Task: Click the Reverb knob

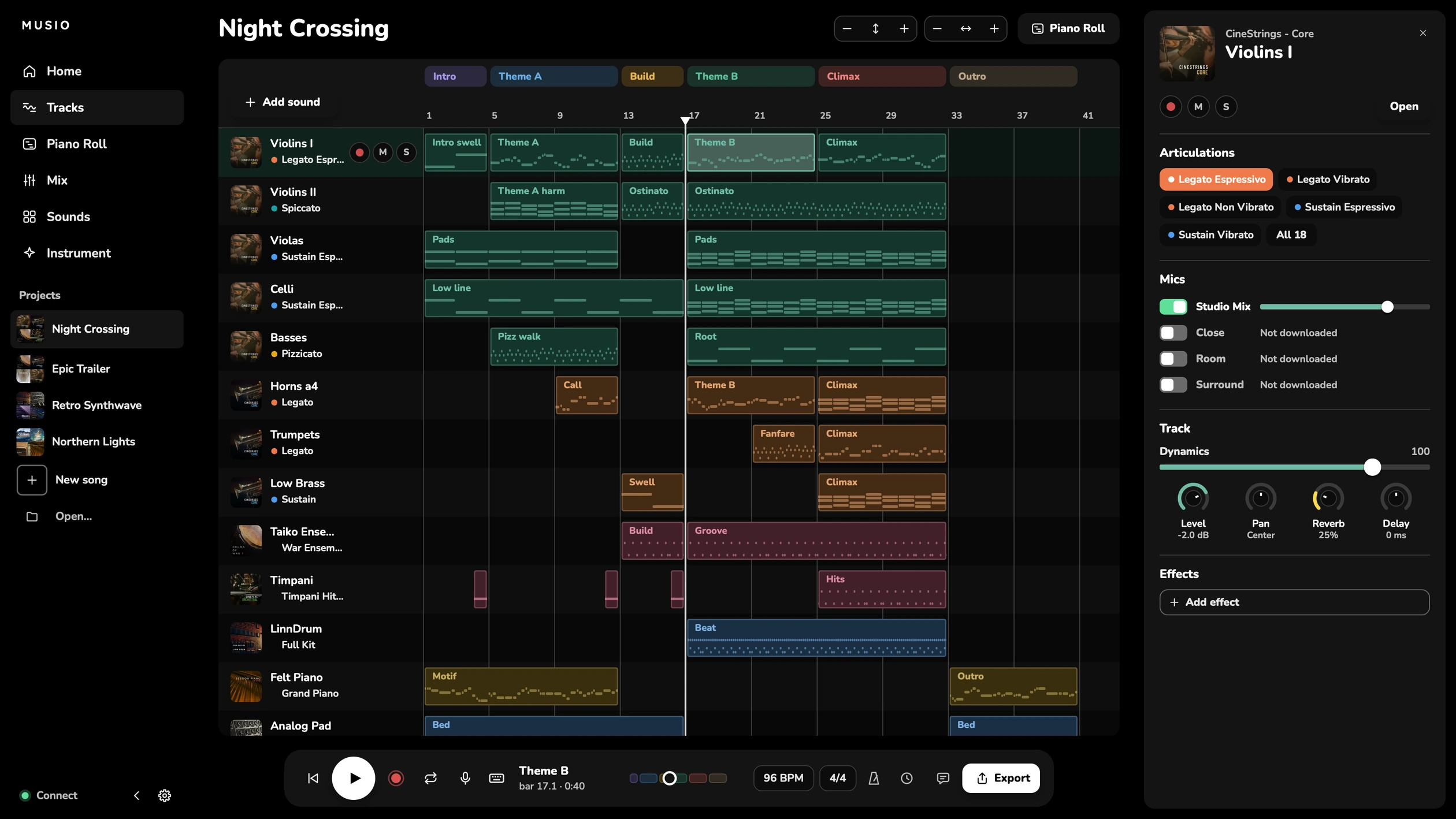Action: click(x=1328, y=498)
